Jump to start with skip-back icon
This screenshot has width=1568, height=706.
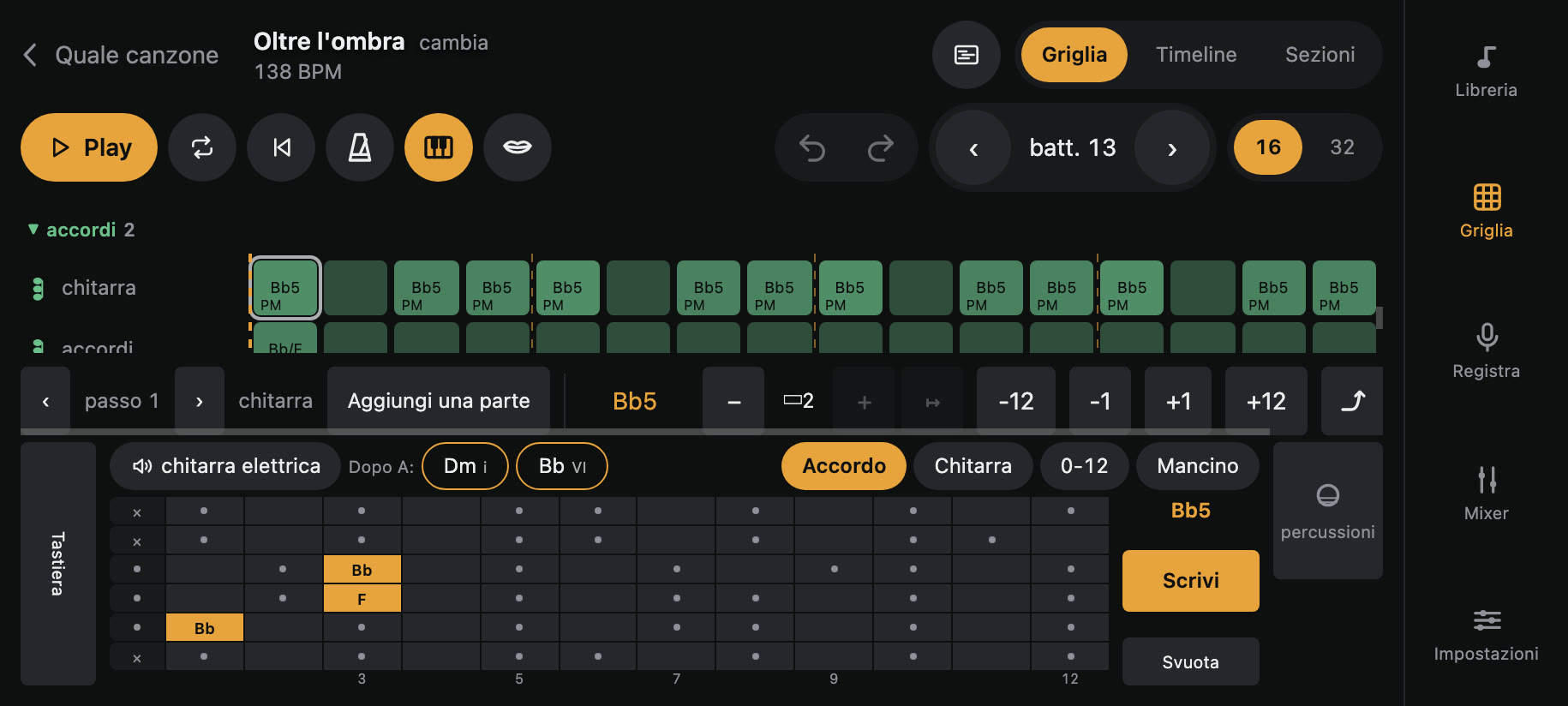click(x=281, y=147)
